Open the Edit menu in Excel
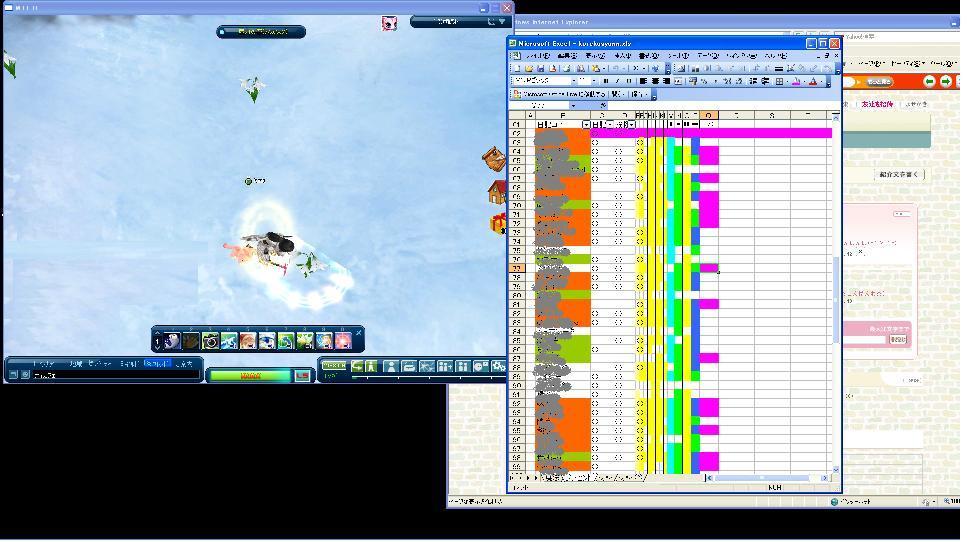This screenshot has height=542, width=967. tap(567, 55)
